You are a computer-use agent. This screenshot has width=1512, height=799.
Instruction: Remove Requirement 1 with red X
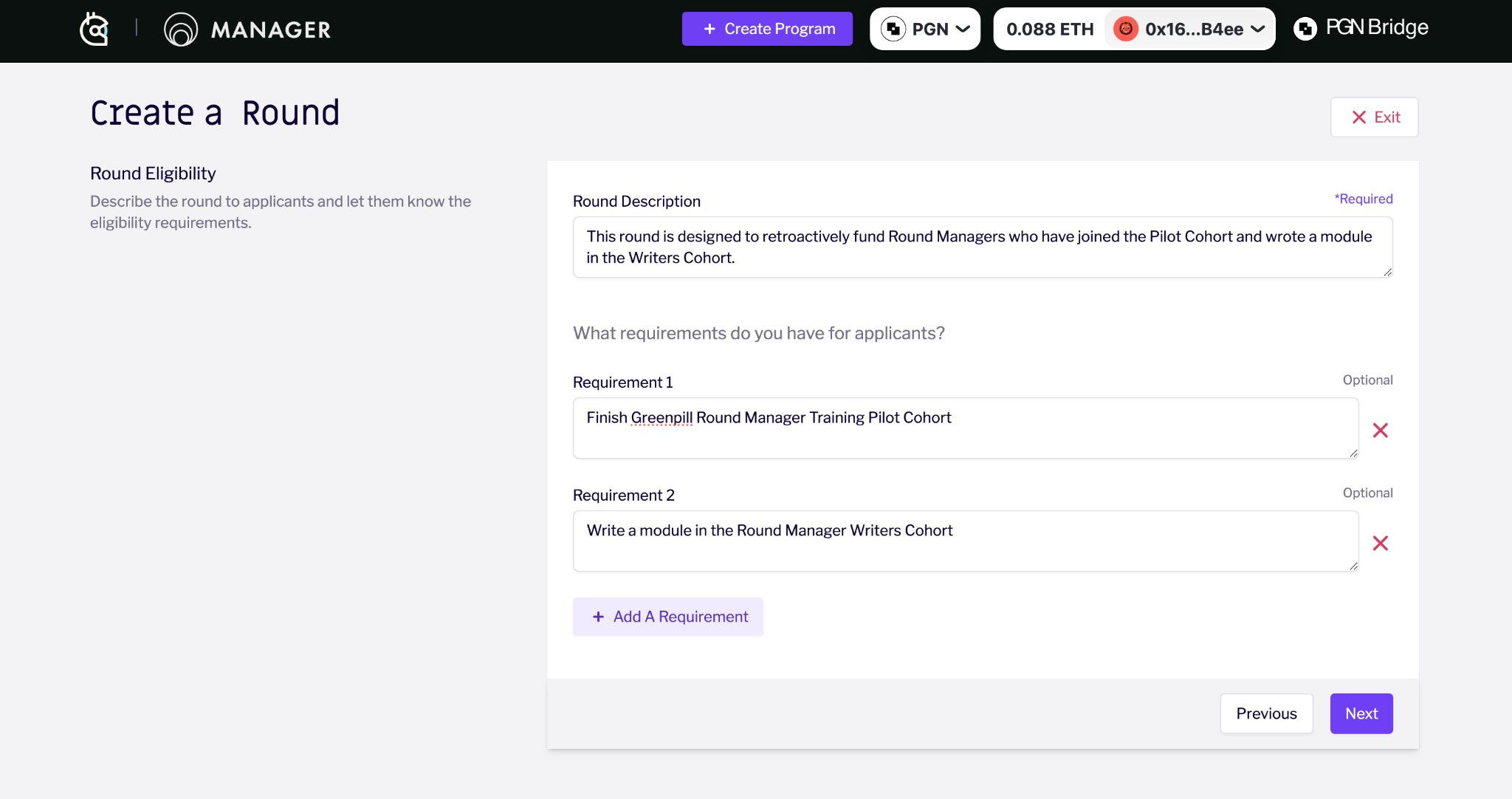coord(1381,431)
